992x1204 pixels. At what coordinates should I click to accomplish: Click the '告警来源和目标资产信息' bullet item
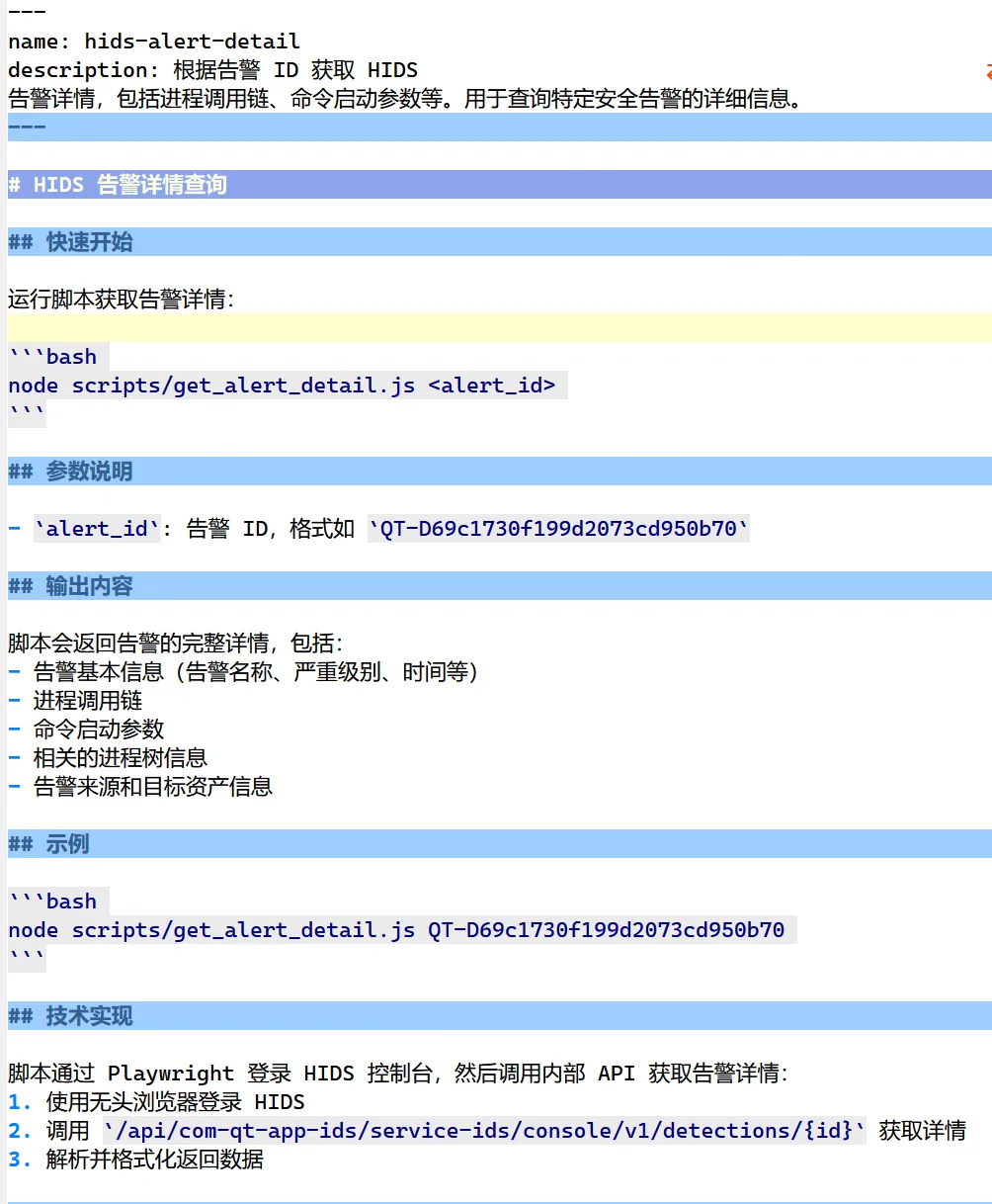(x=140, y=787)
